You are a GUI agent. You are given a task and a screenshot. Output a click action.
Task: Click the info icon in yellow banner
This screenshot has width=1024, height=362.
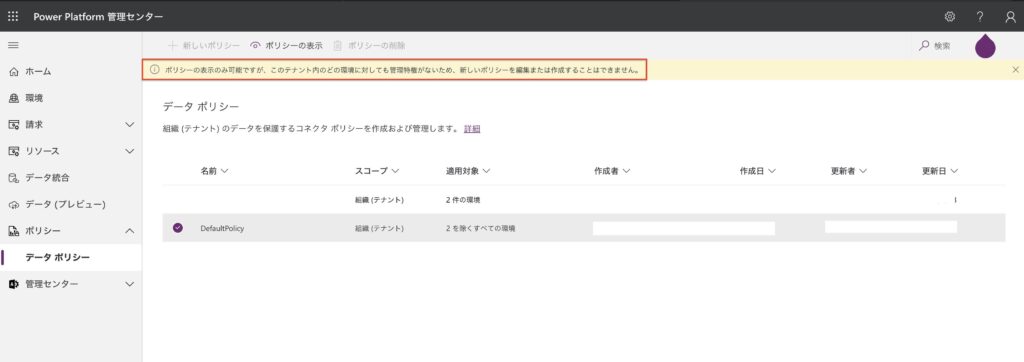(155, 69)
